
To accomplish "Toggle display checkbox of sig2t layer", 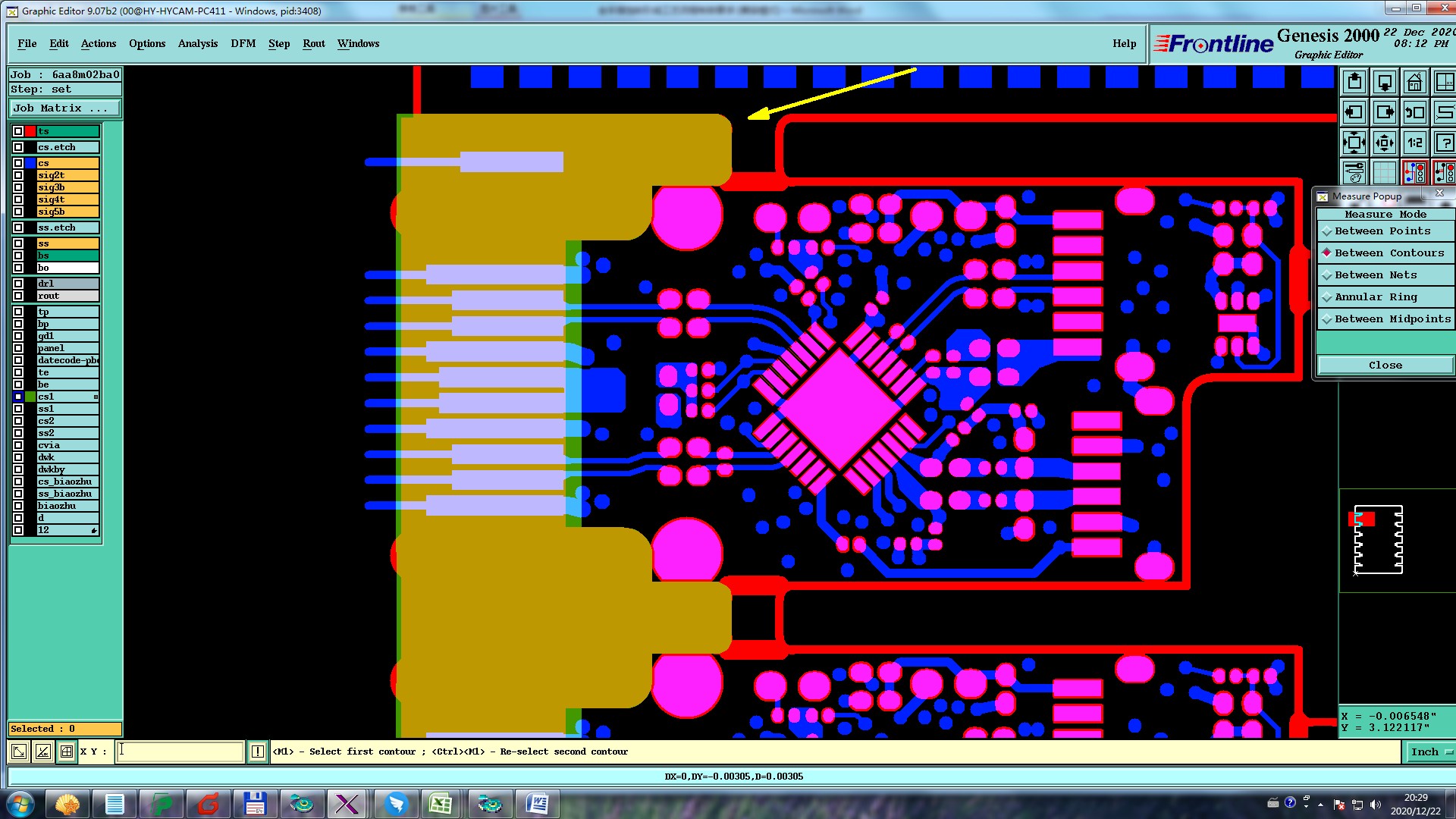I will pos(18,175).
